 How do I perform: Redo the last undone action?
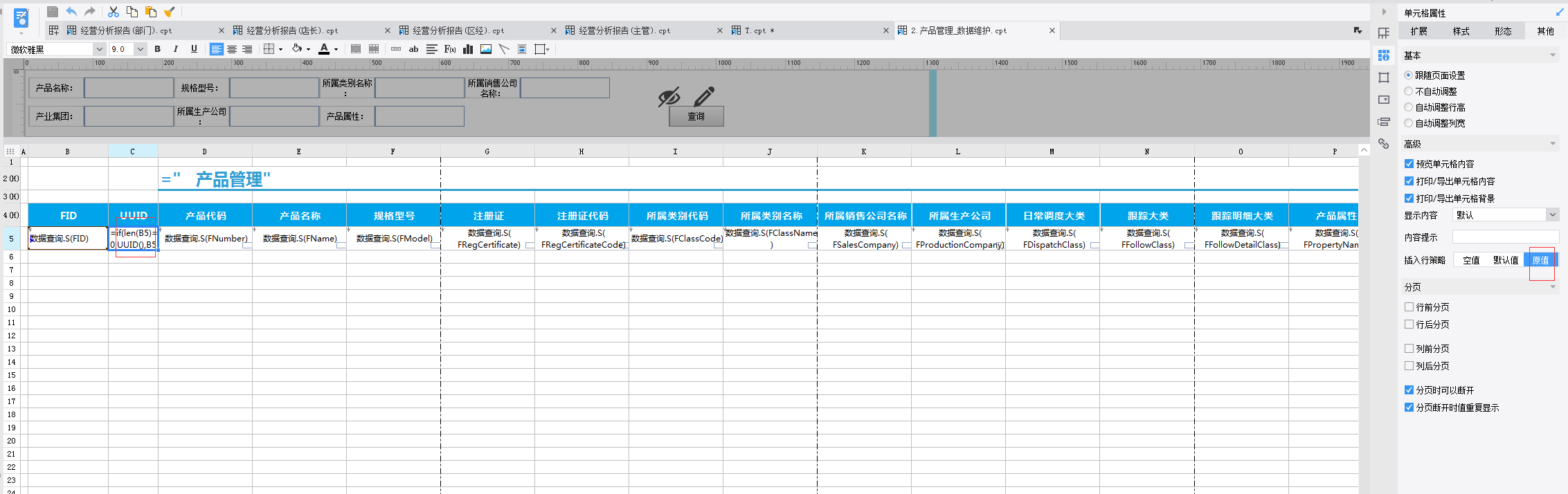[x=90, y=12]
